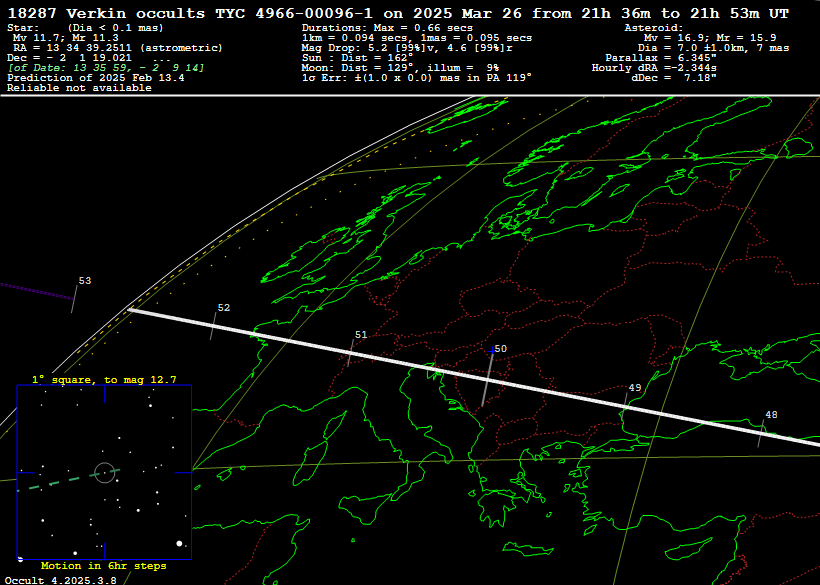Click 'dDec = 7.18"' line
820x585 pixels.
(674, 78)
